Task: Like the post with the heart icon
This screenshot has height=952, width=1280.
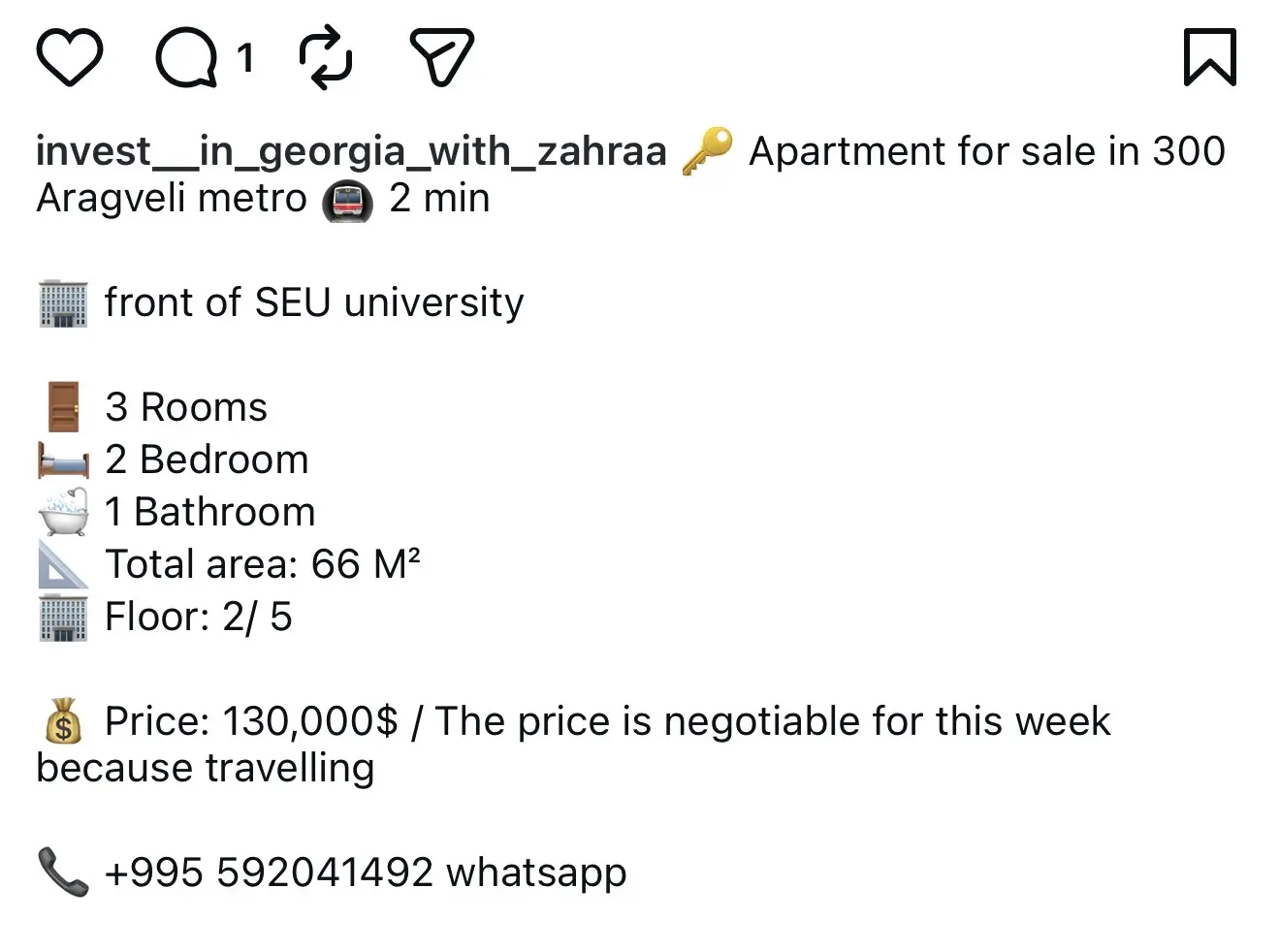Action: [x=70, y=57]
